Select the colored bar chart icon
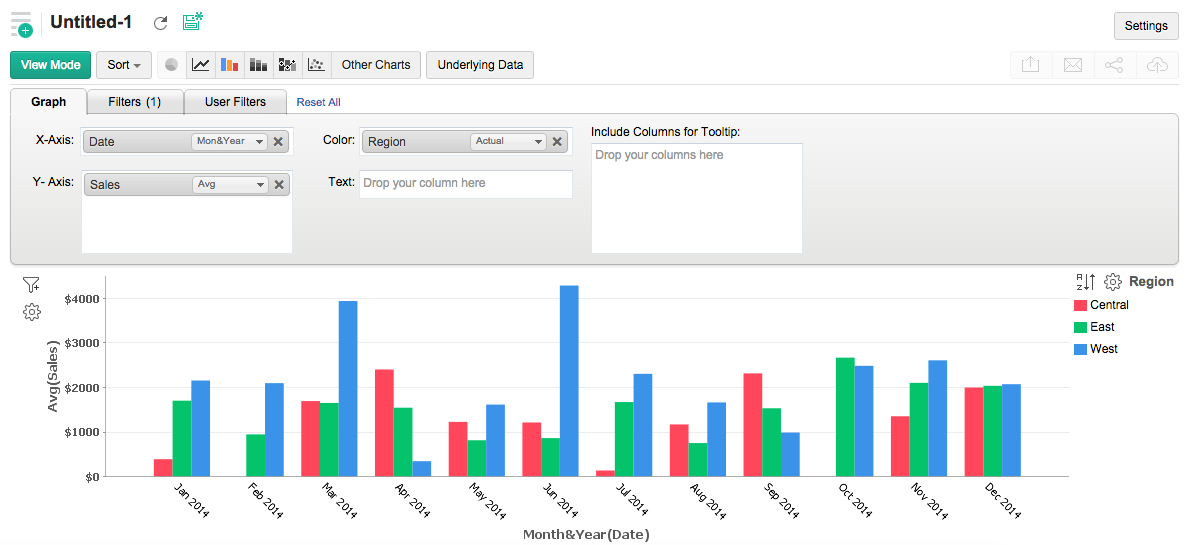 click(x=230, y=65)
